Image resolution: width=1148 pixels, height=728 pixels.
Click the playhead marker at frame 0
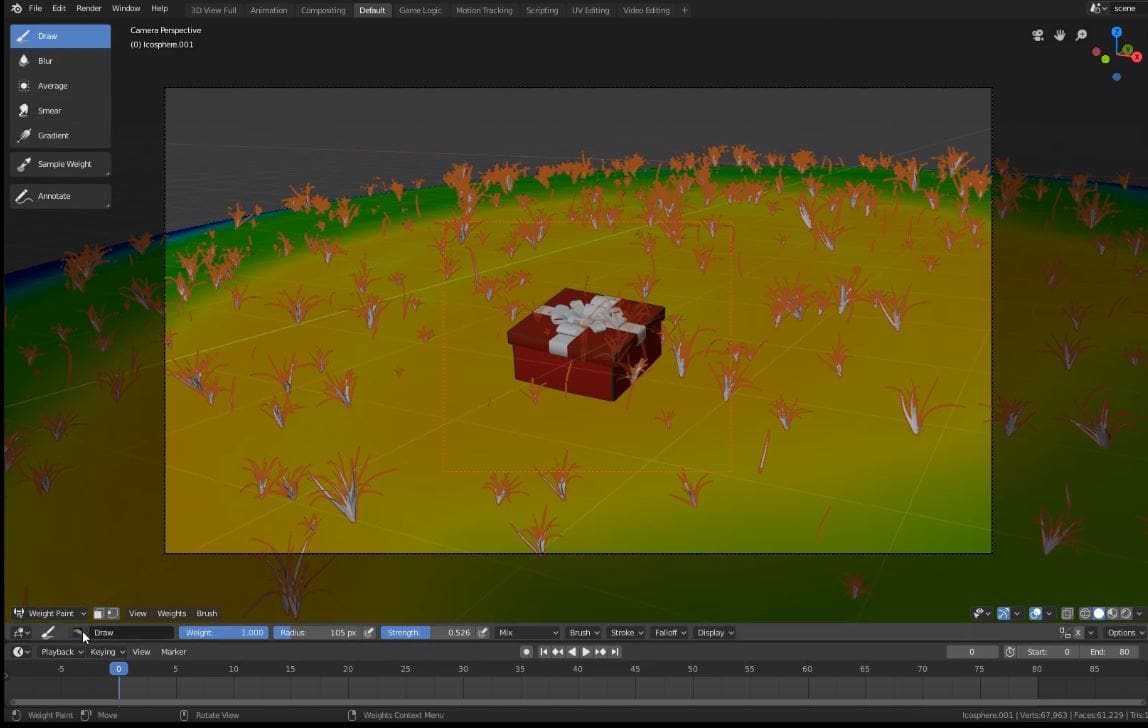[119, 669]
